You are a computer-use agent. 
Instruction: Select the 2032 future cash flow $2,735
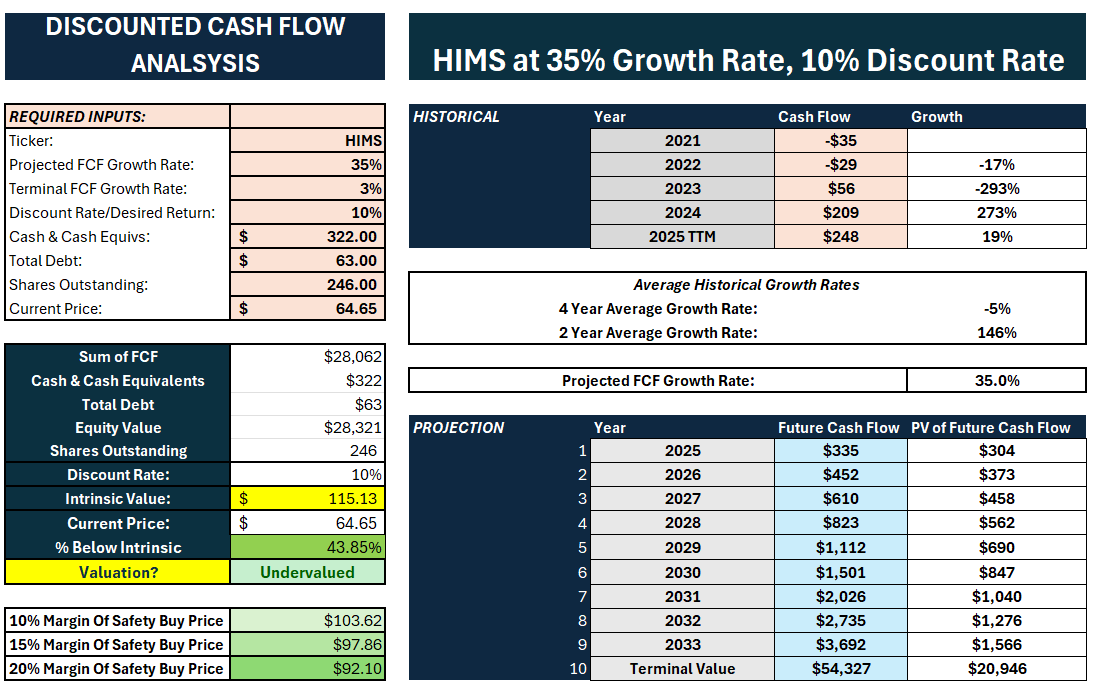click(x=841, y=620)
